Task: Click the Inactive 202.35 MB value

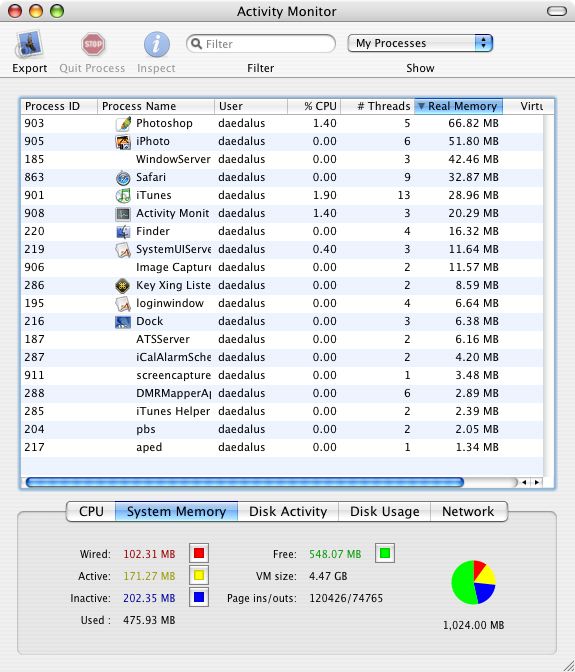Action: pyautogui.click(x=149, y=598)
